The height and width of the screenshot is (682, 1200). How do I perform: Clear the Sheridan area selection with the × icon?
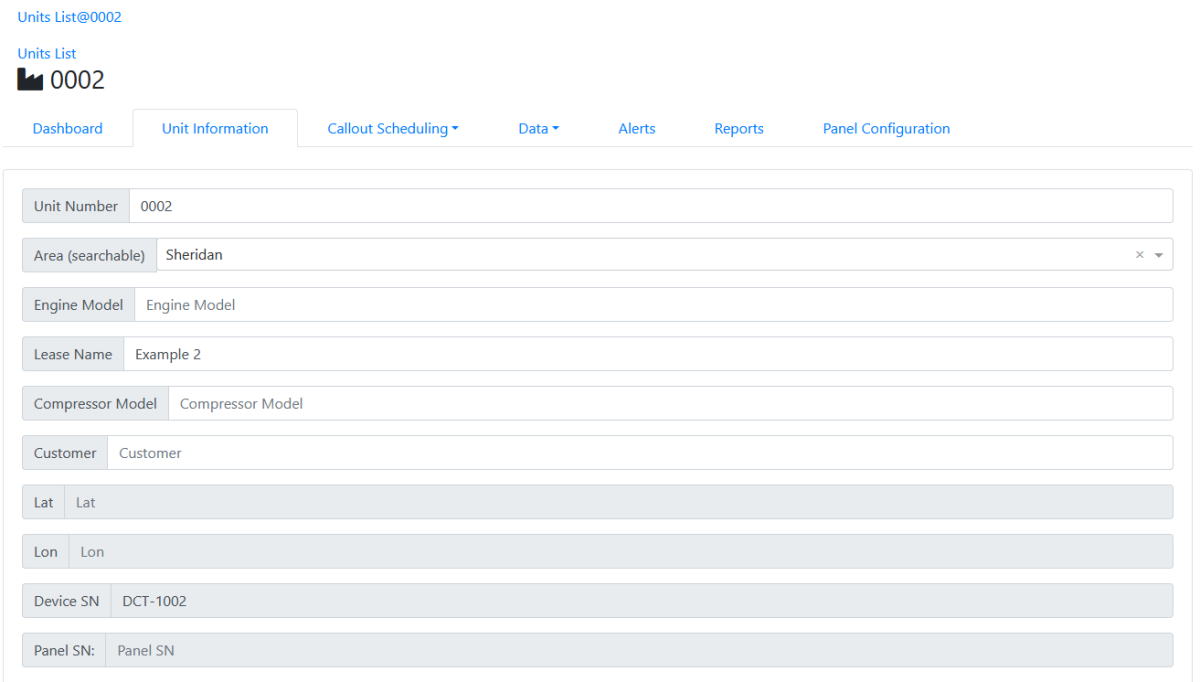(x=1139, y=255)
